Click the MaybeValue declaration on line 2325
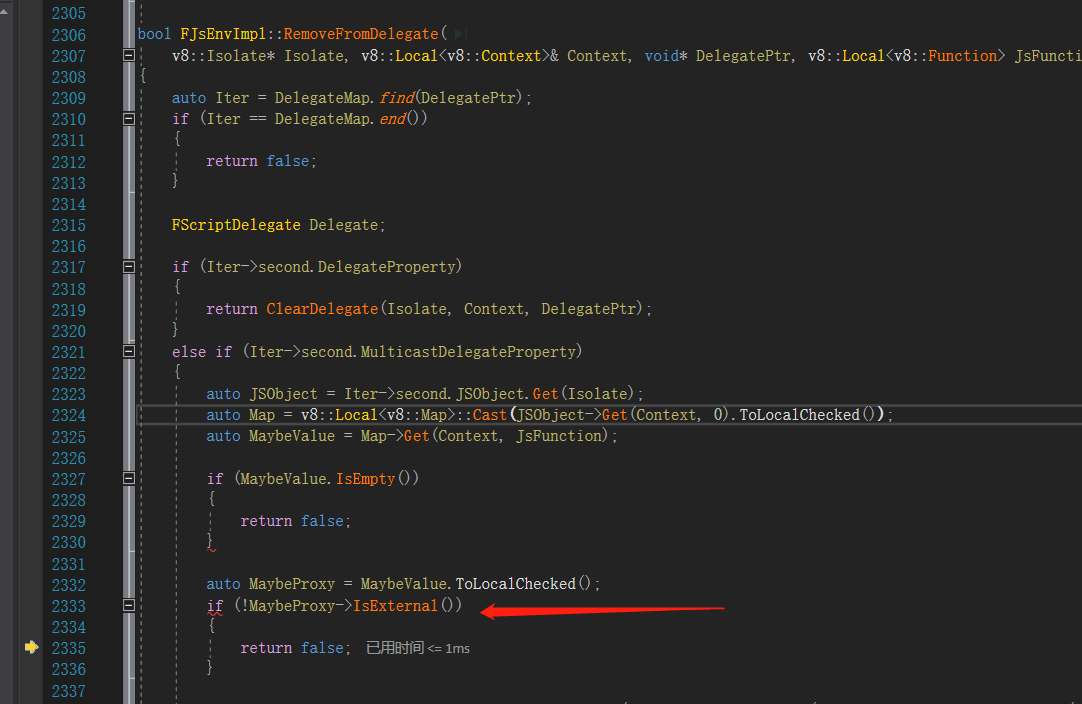Screen dimensions: 1082x704 pyautogui.click(x=292, y=436)
